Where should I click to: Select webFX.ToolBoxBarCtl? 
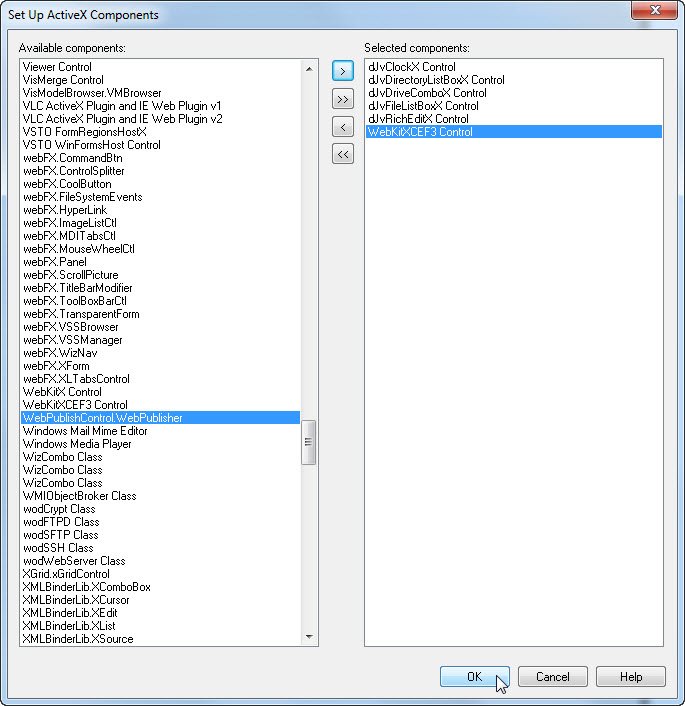click(x=160, y=301)
